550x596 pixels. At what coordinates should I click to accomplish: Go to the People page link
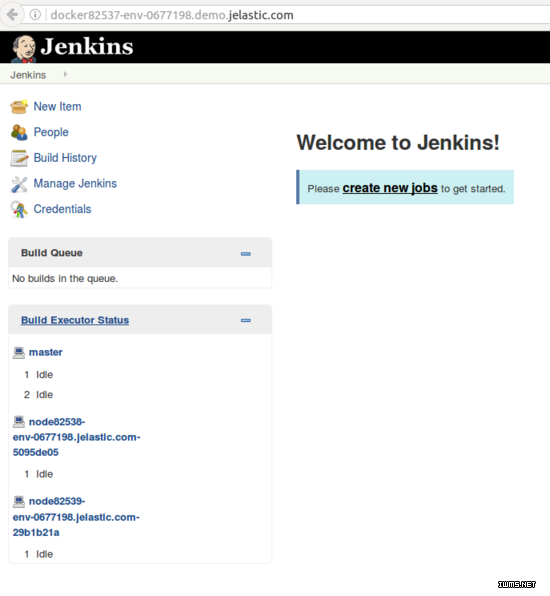coord(51,132)
